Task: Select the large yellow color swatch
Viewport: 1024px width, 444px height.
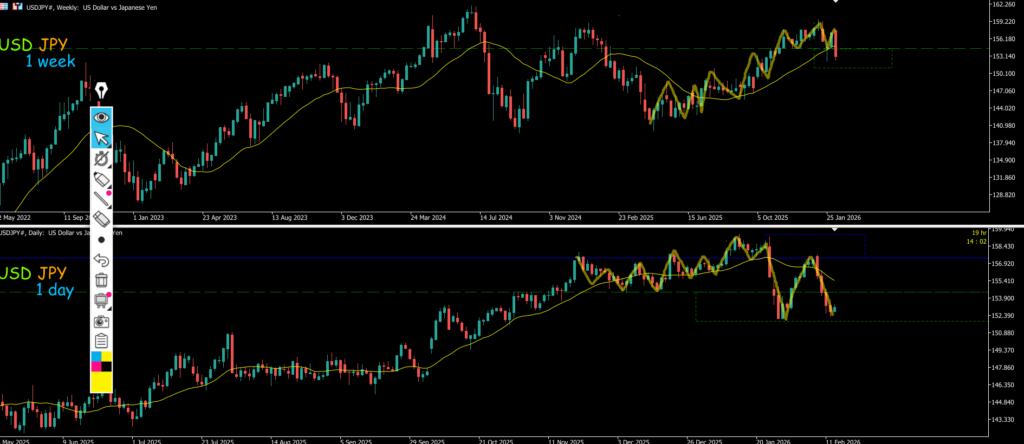Action: 101,381
